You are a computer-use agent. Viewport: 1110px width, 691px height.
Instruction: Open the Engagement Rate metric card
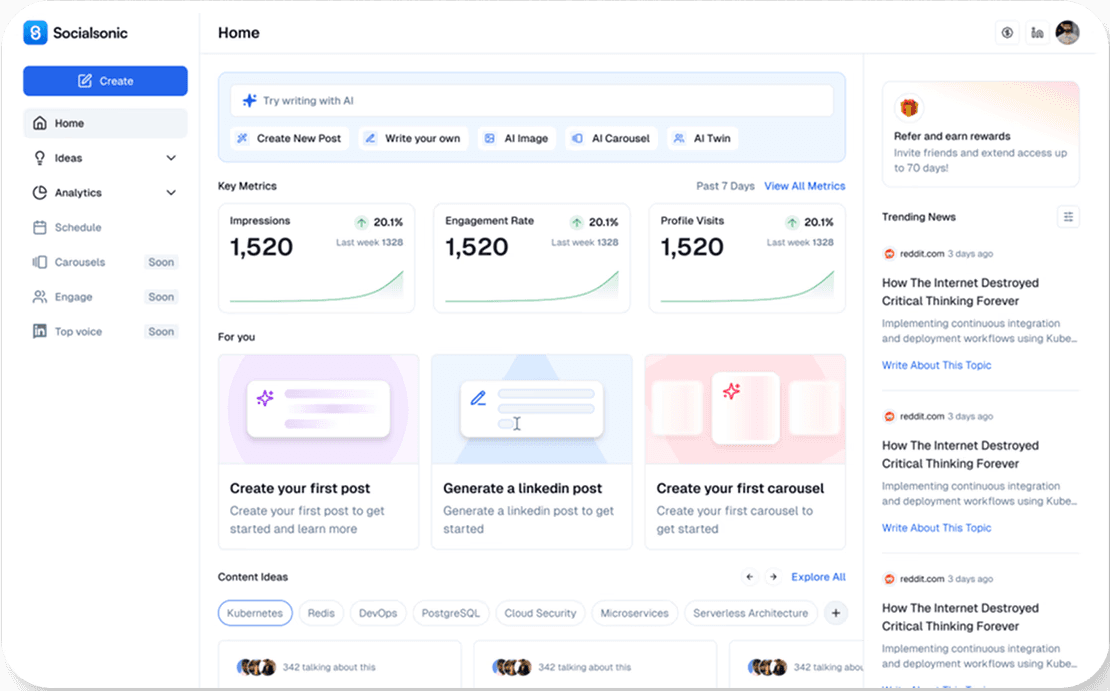[532, 258]
